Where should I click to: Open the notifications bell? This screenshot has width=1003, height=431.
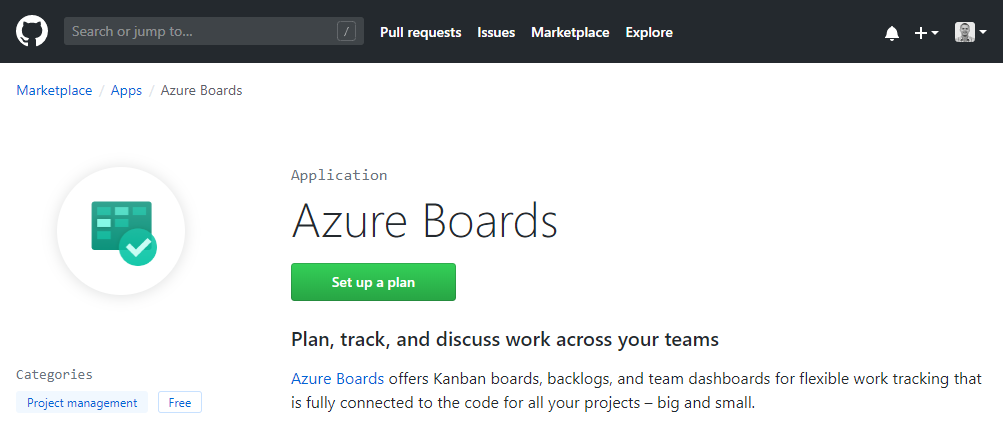coord(892,33)
